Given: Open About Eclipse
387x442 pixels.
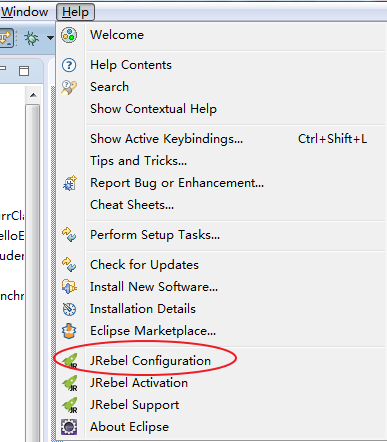Looking at the screenshot, I should pyautogui.click(x=129, y=427).
